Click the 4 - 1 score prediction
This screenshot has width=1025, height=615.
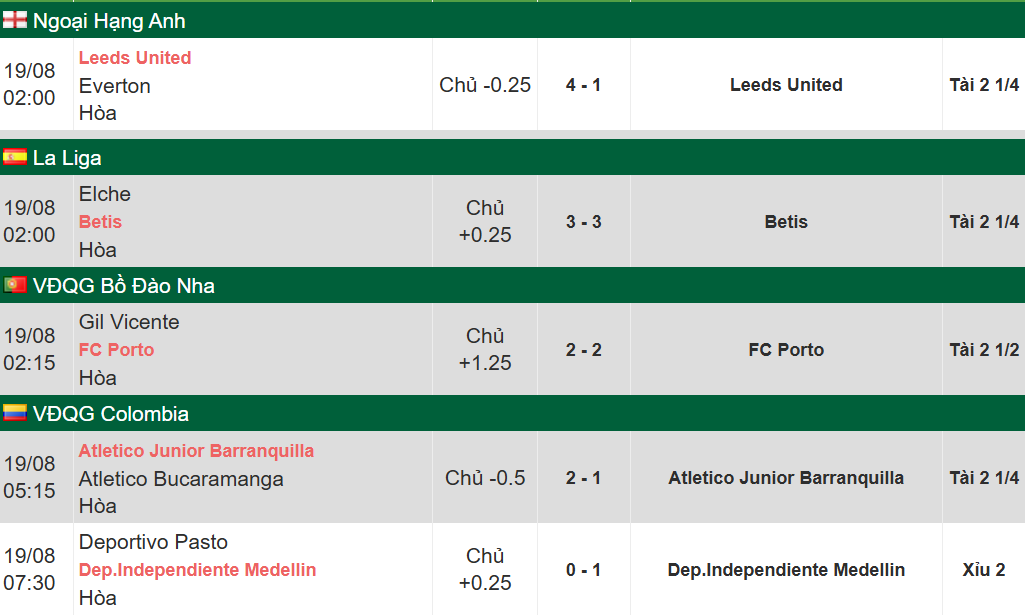pos(583,85)
